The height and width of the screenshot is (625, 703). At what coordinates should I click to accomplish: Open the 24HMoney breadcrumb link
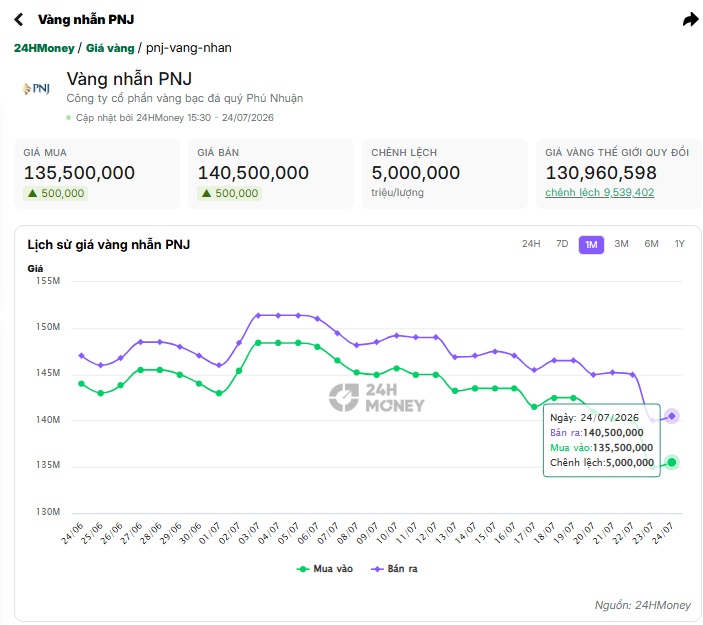click(x=44, y=48)
